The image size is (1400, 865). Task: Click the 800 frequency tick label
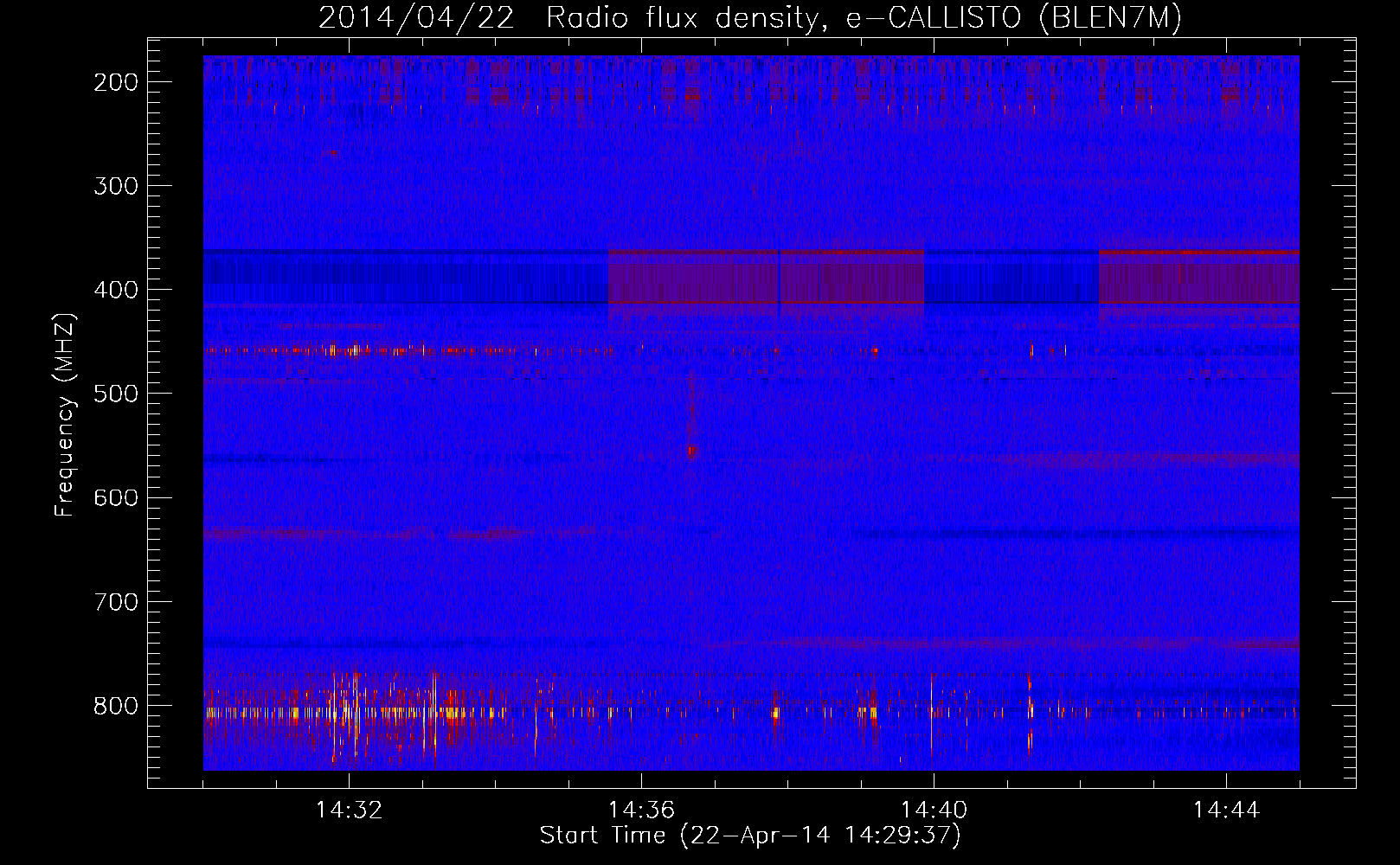click(x=115, y=706)
